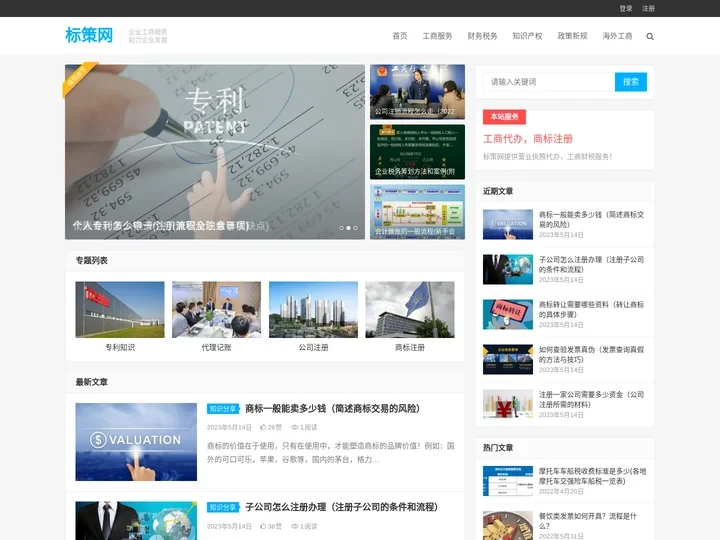Click sidebar 注册一家公司 thumbnail with ¥ symbol
The height and width of the screenshot is (540, 720).
coord(508,405)
